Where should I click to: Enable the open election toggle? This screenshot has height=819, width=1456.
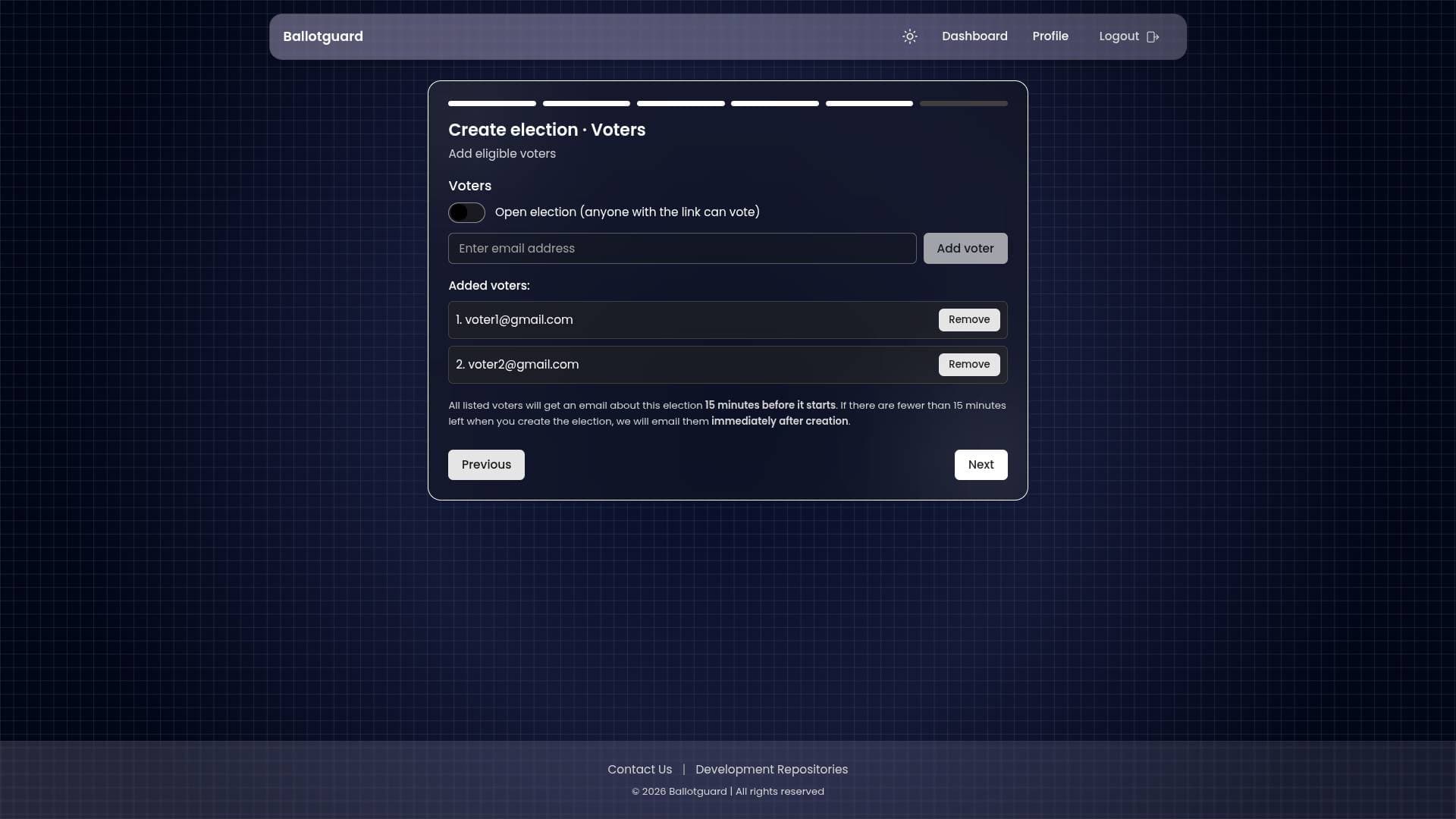click(466, 212)
